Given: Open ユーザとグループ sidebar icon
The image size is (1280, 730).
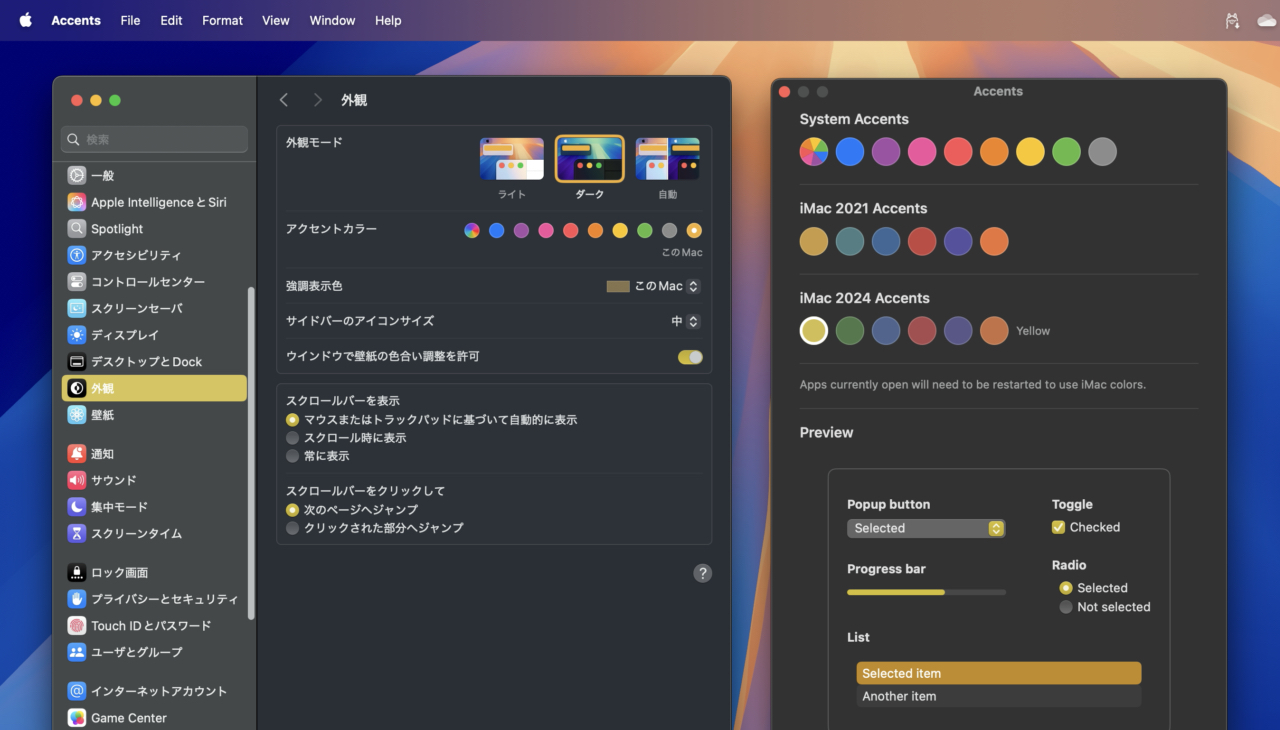Looking at the screenshot, I should pyautogui.click(x=77, y=652).
